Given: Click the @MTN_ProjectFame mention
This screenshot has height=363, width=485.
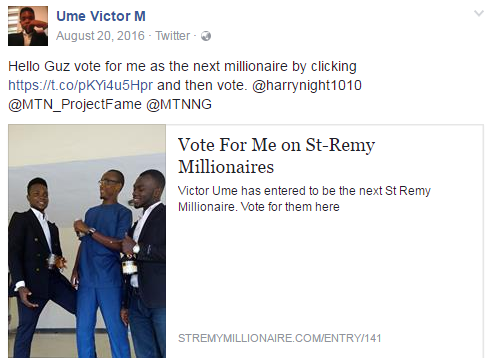Looking at the screenshot, I should (75, 104).
